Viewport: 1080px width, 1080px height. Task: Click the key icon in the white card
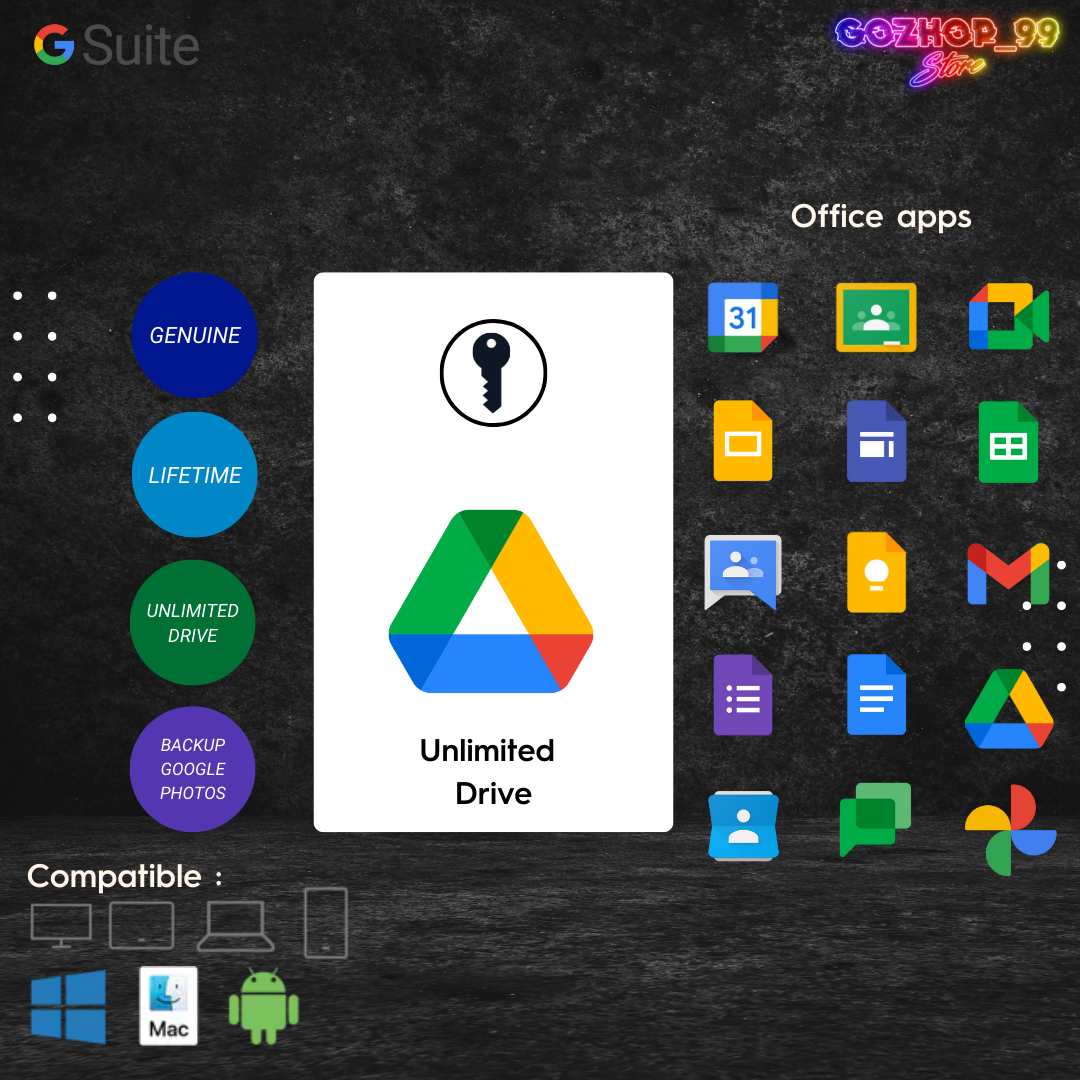pos(493,373)
